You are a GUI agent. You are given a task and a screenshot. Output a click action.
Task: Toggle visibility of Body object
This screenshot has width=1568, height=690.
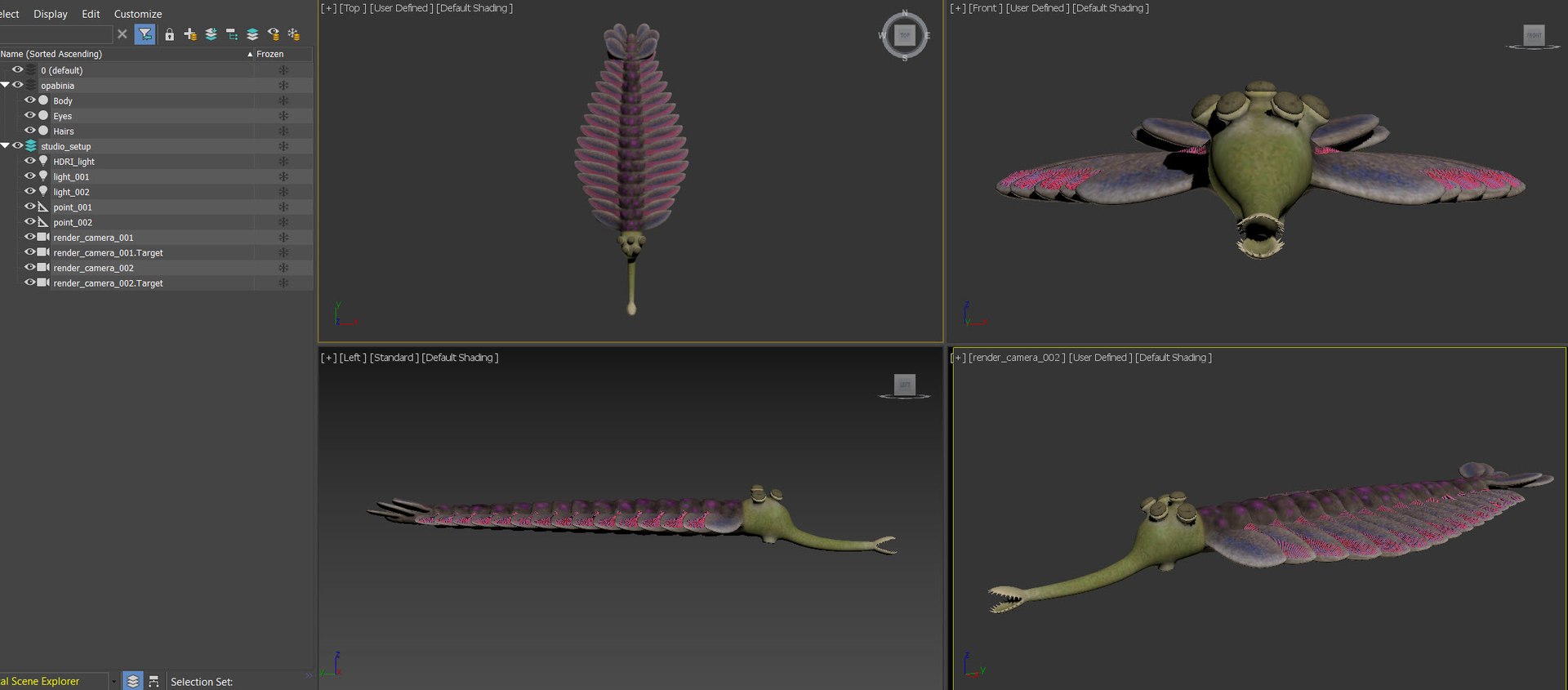click(29, 100)
